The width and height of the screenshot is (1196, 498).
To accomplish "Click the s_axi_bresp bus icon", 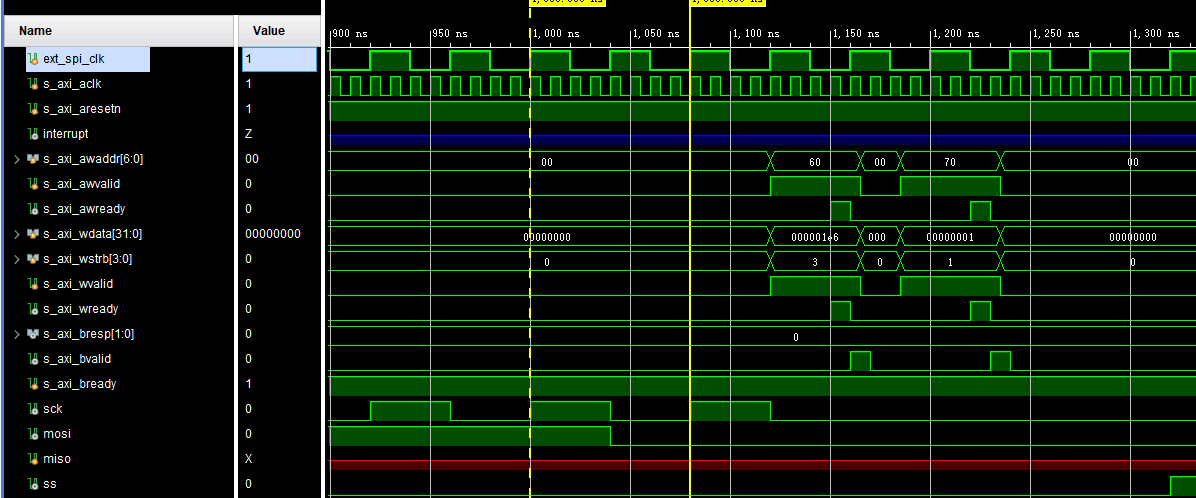I will (33, 334).
